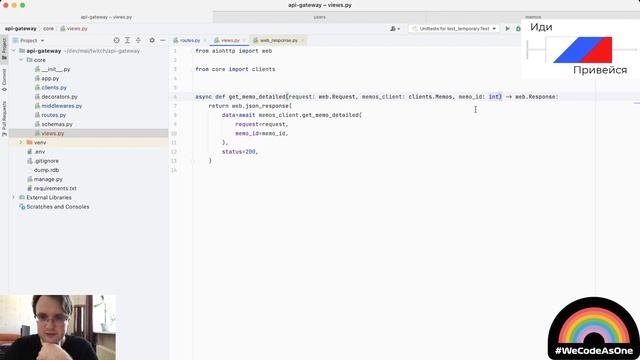Switch to the users window tab
Image resolution: width=640 pixels, height=360 pixels.
click(x=320, y=17)
